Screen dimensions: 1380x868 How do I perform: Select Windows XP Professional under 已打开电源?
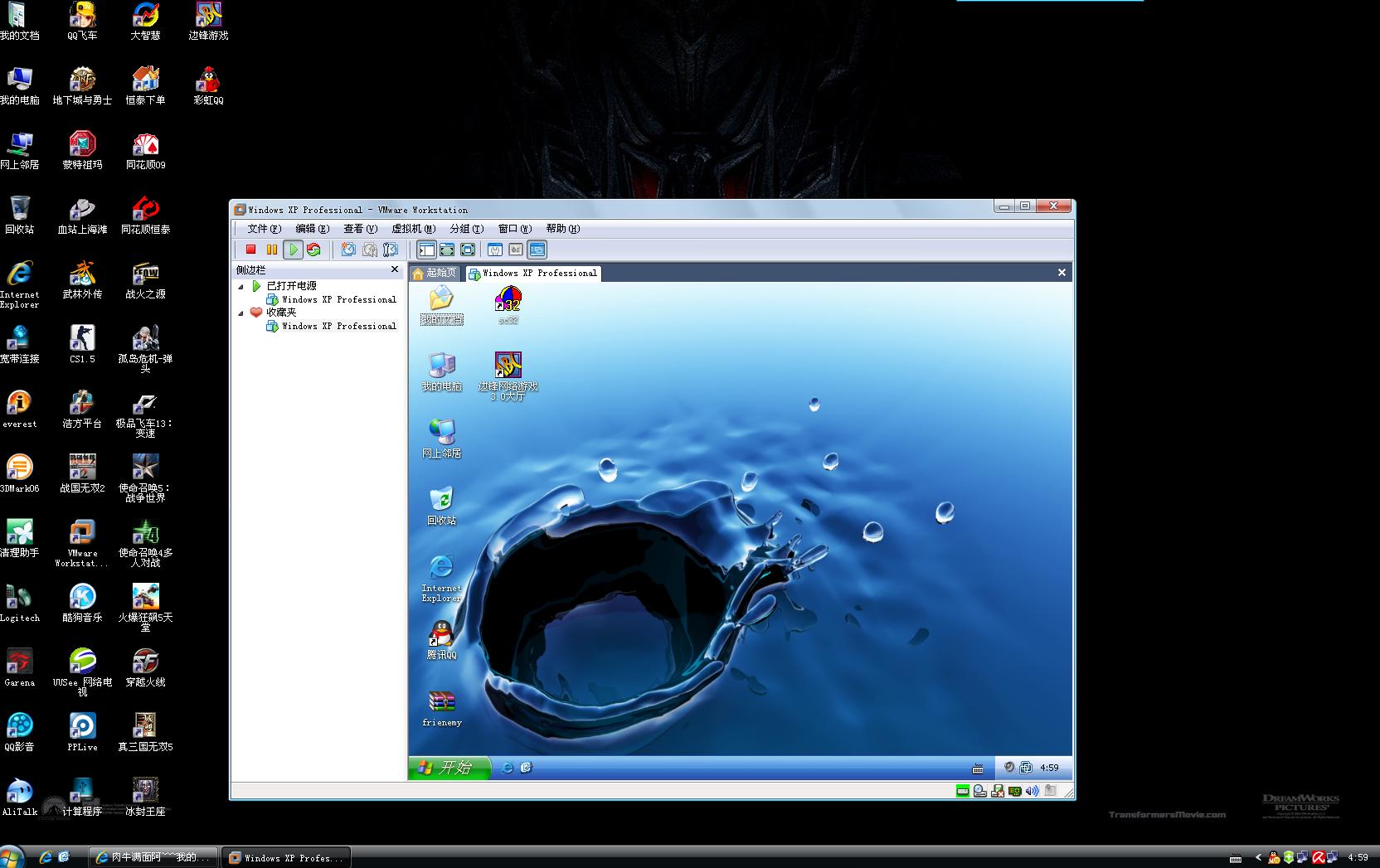pos(331,299)
